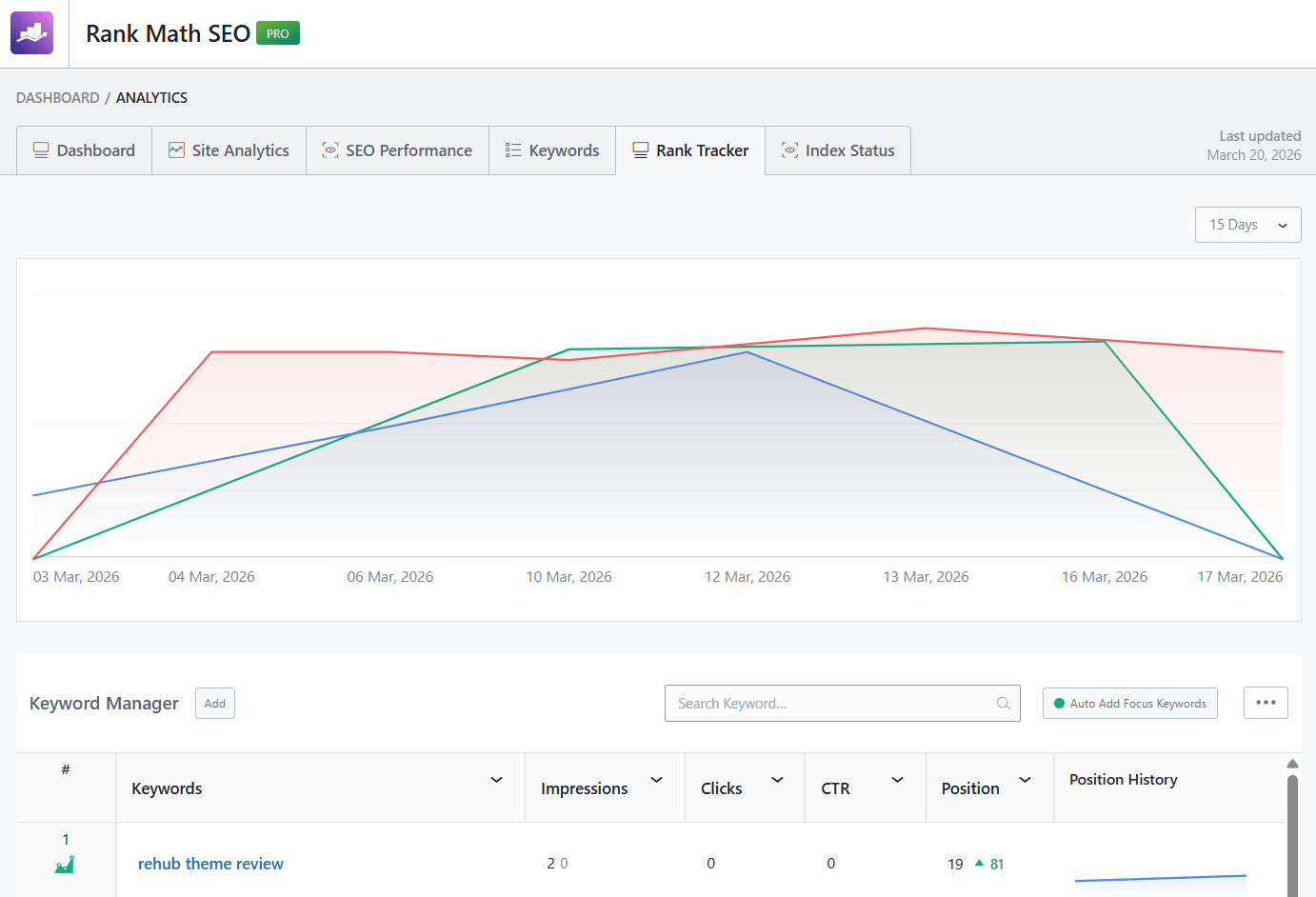Image resolution: width=1316 pixels, height=897 pixels.
Task: Expand the Clicks column chevron
Action: [x=777, y=780]
